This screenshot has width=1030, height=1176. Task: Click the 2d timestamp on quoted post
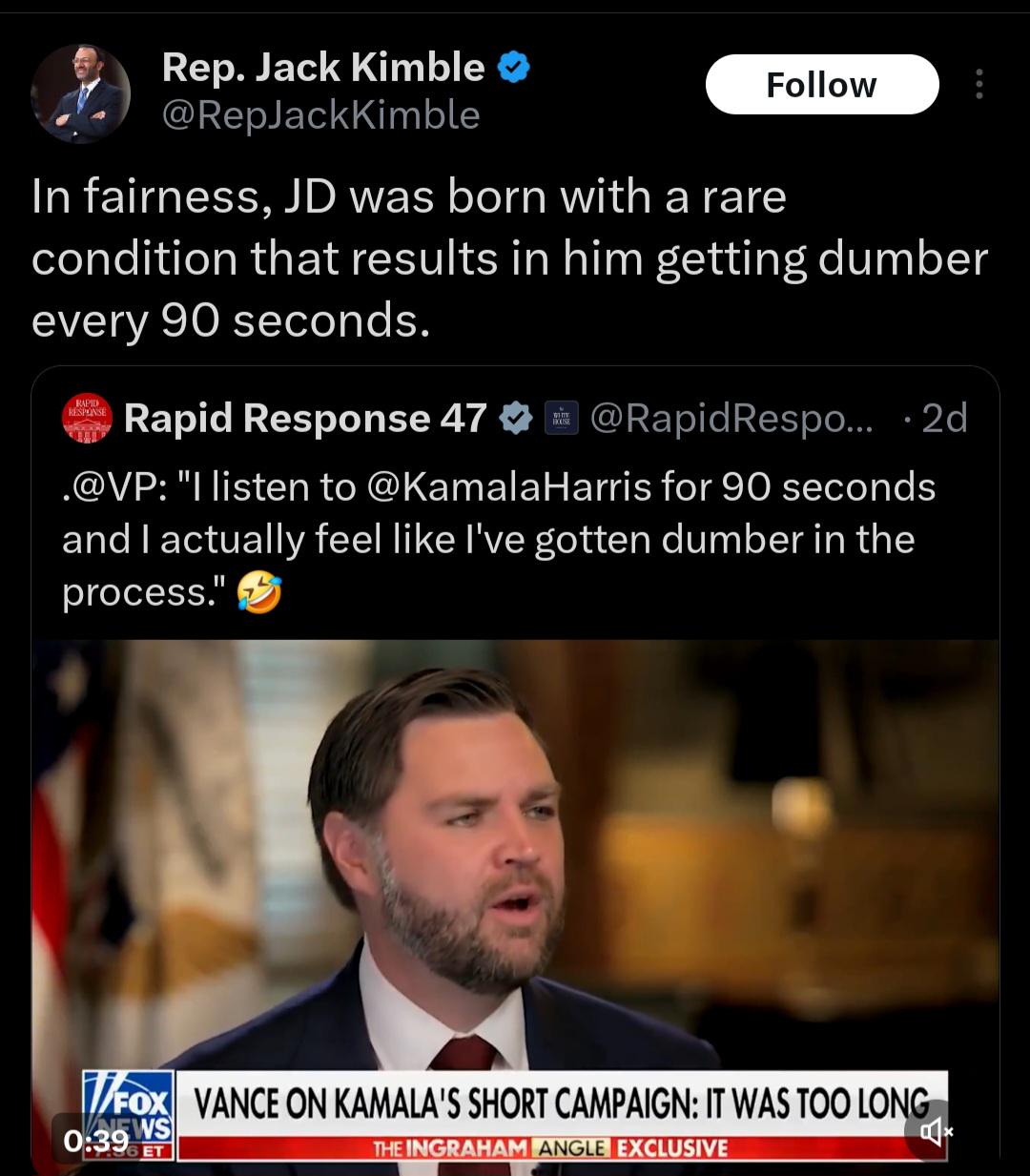943,418
